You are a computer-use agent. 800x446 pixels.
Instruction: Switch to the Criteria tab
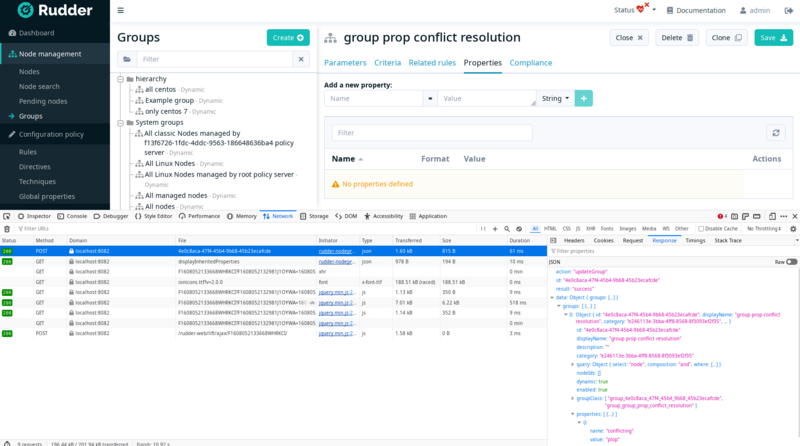point(387,63)
